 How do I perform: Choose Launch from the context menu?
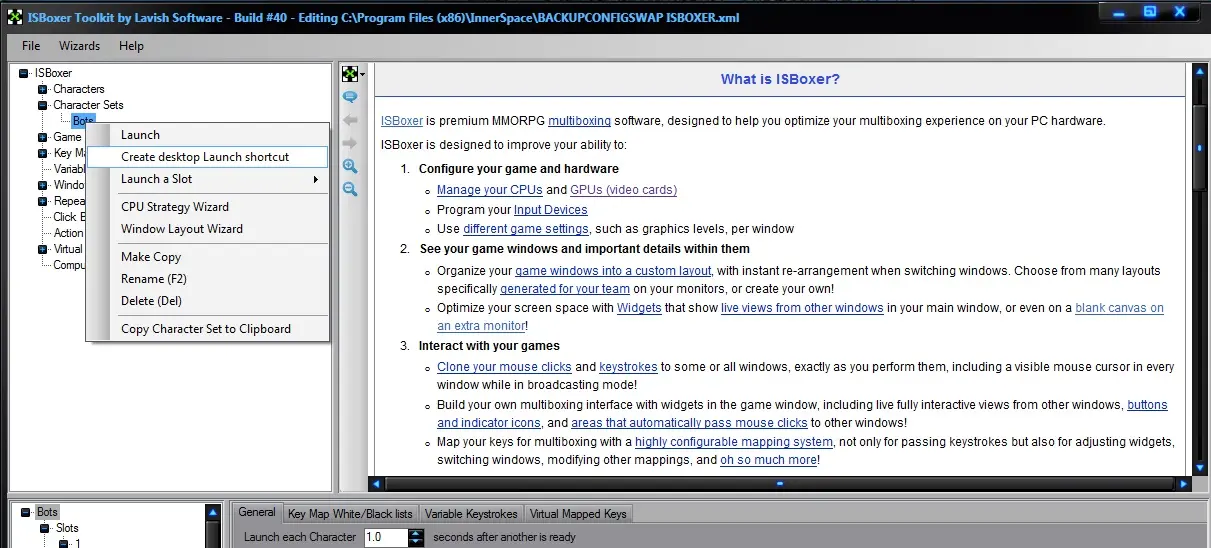[x=208, y=135]
